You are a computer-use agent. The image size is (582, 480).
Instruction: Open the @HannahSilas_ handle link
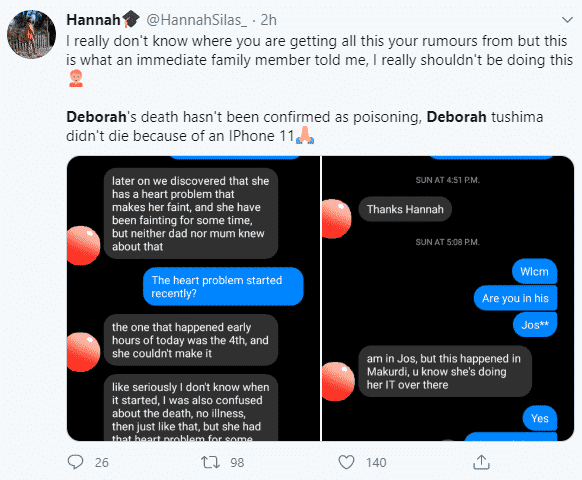196,20
